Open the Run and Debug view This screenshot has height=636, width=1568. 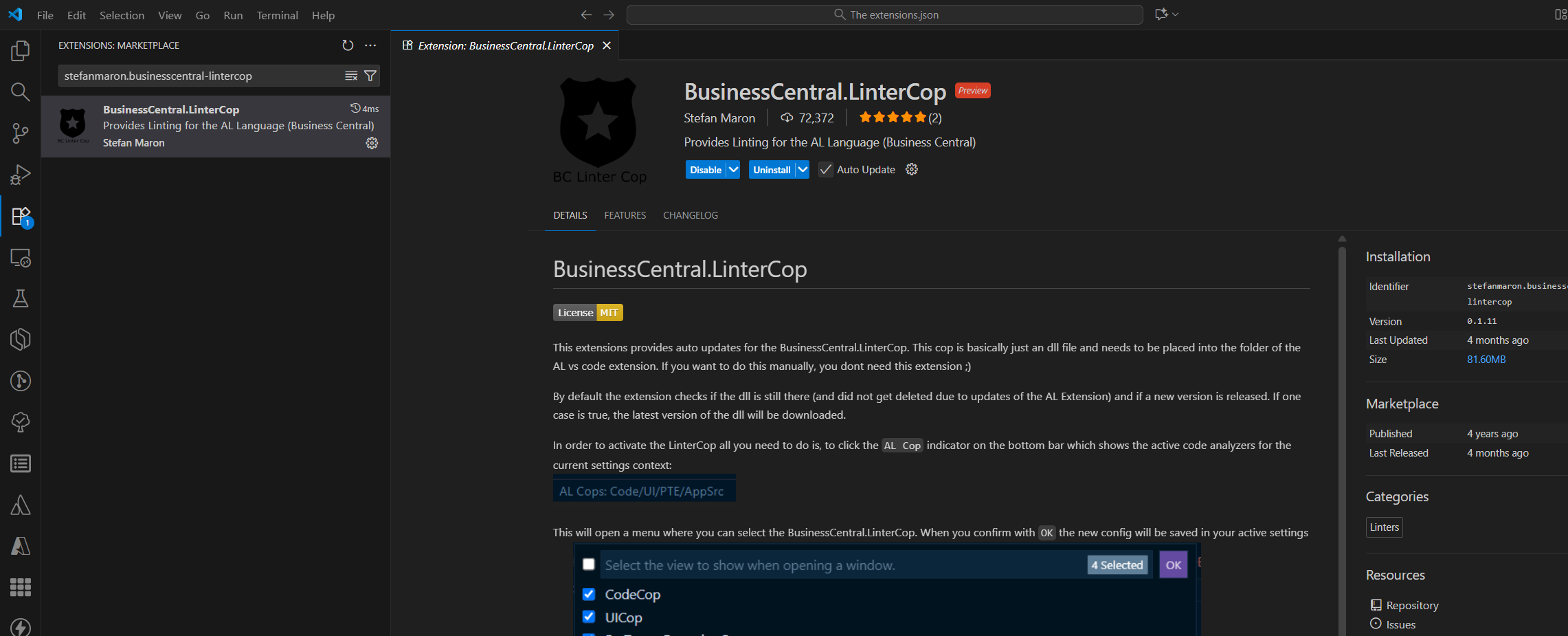21,175
